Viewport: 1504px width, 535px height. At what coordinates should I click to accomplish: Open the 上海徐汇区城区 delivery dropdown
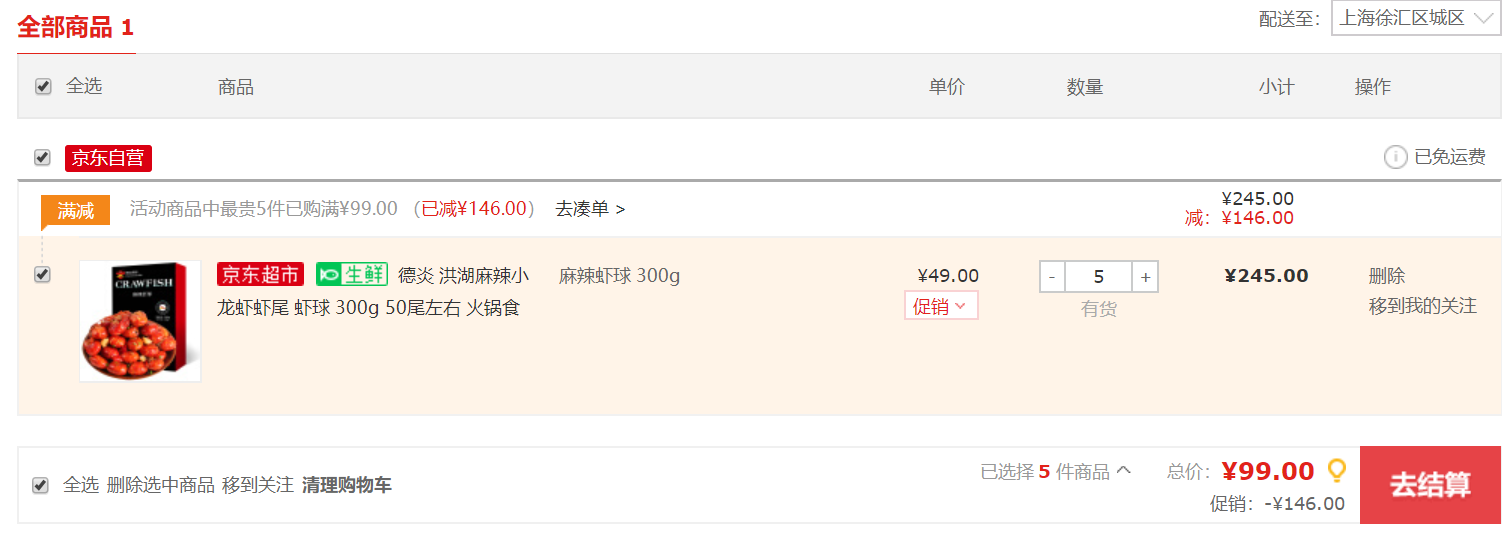(1416, 18)
